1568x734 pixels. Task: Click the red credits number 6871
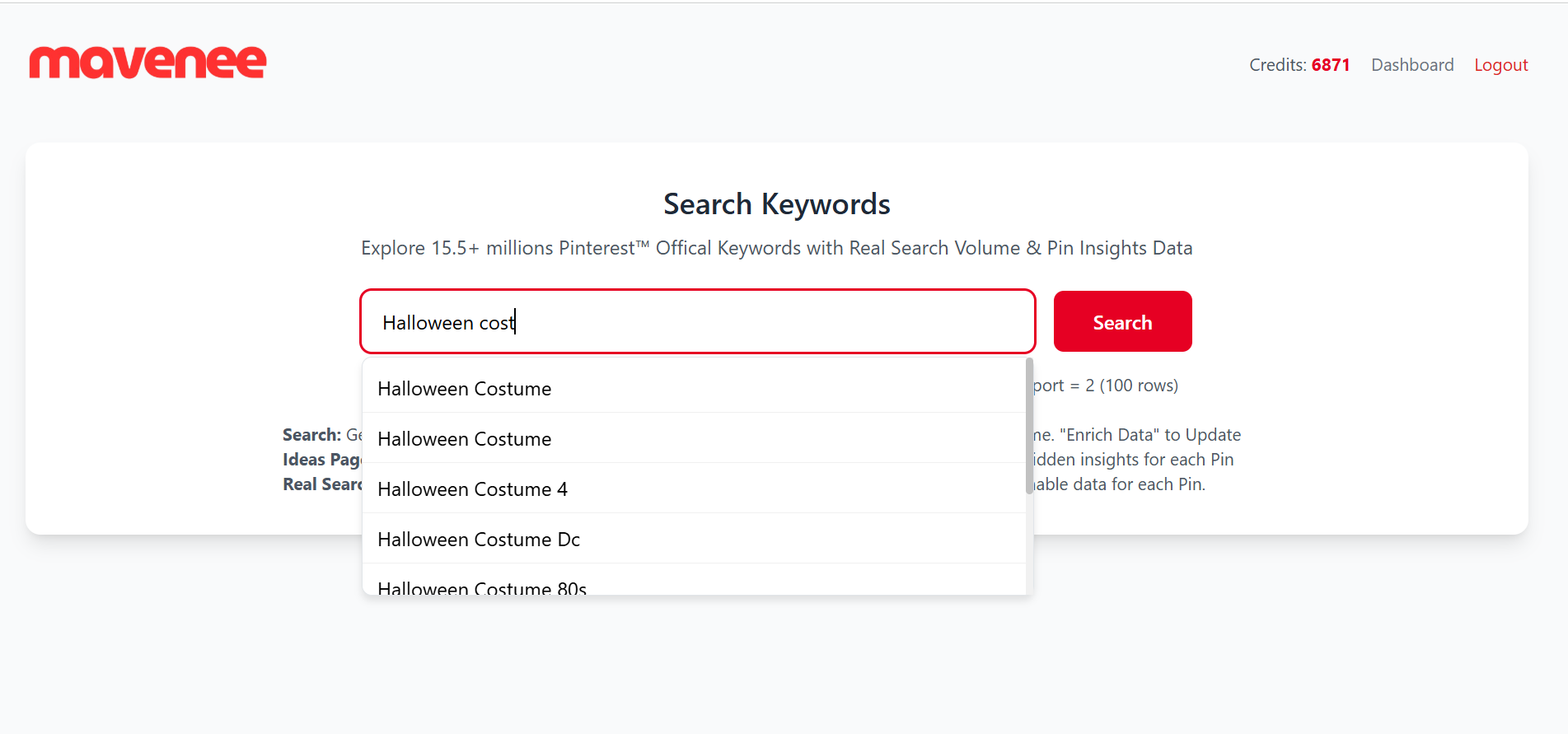click(1330, 65)
